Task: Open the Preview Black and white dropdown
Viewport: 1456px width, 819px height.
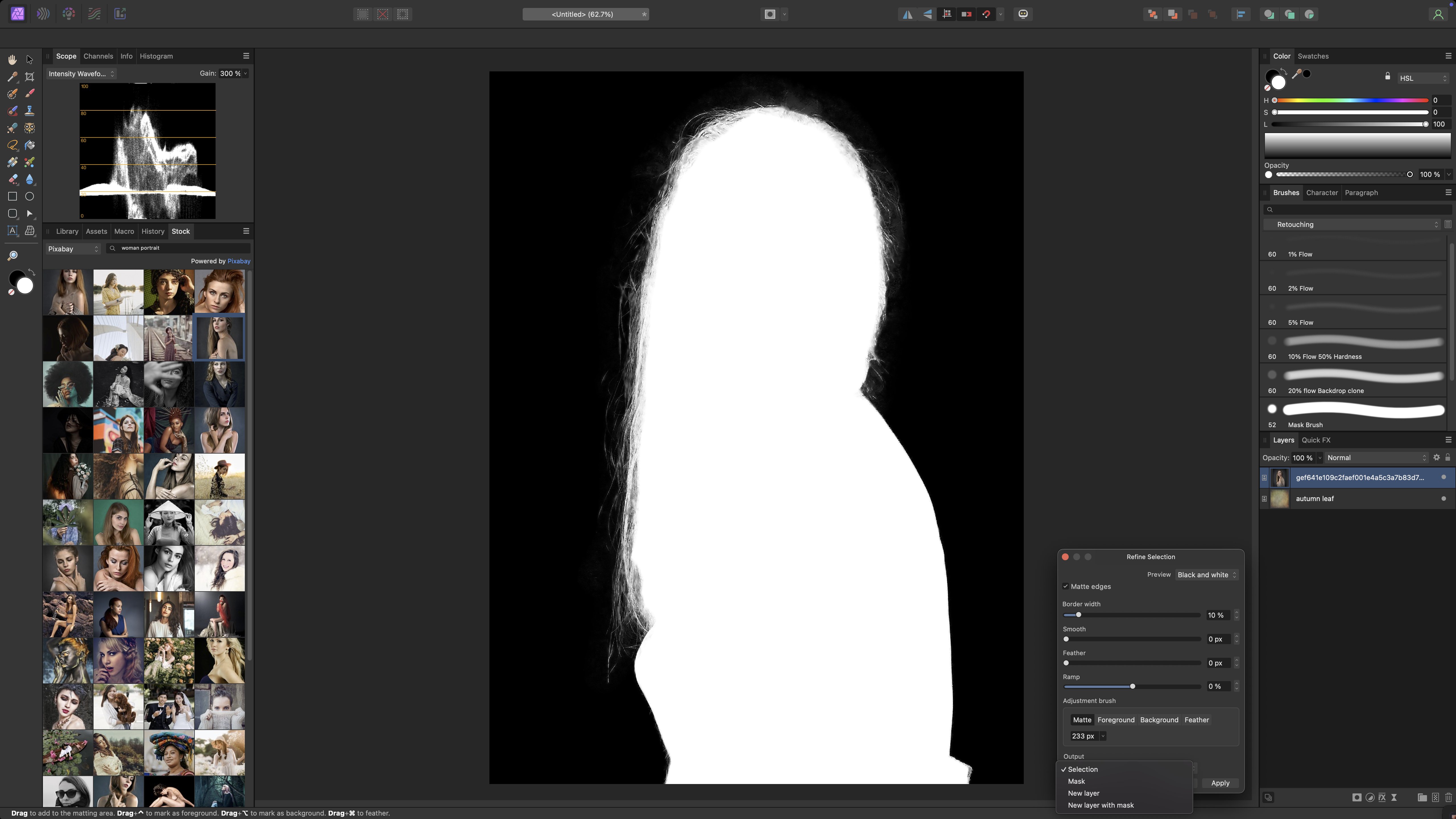Action: [x=1207, y=575]
